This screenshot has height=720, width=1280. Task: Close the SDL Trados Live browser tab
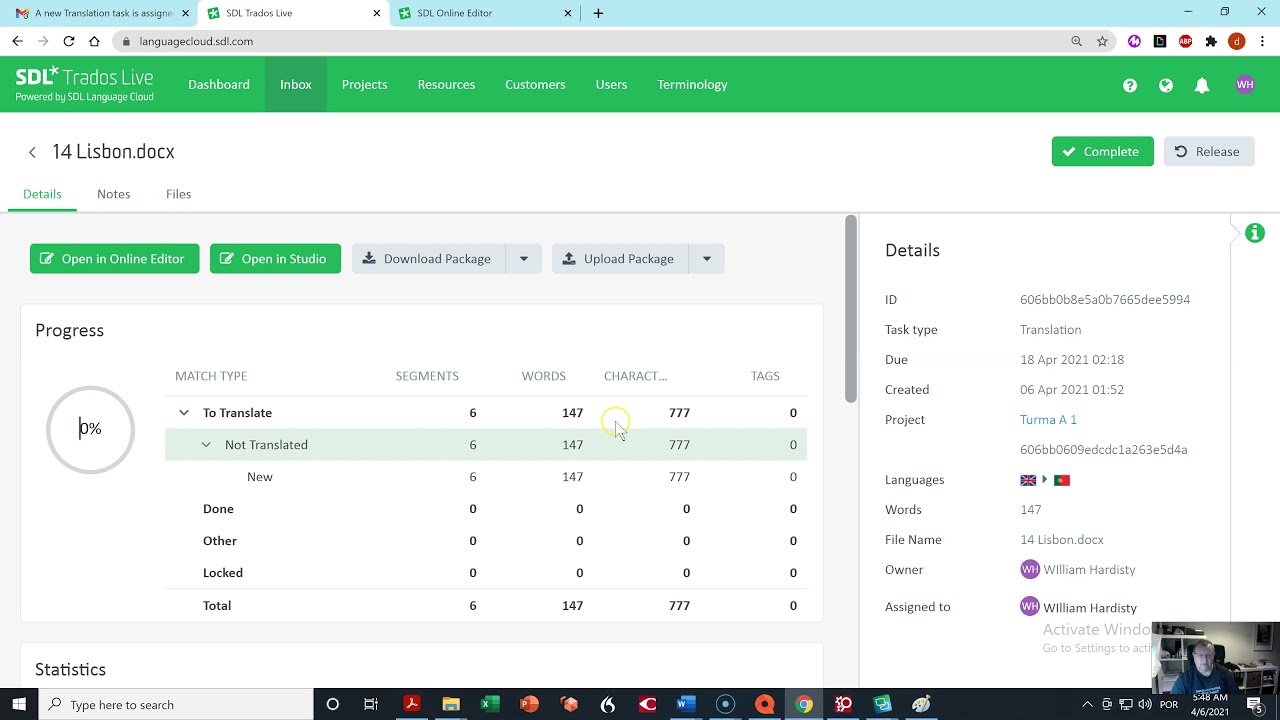[x=377, y=13]
